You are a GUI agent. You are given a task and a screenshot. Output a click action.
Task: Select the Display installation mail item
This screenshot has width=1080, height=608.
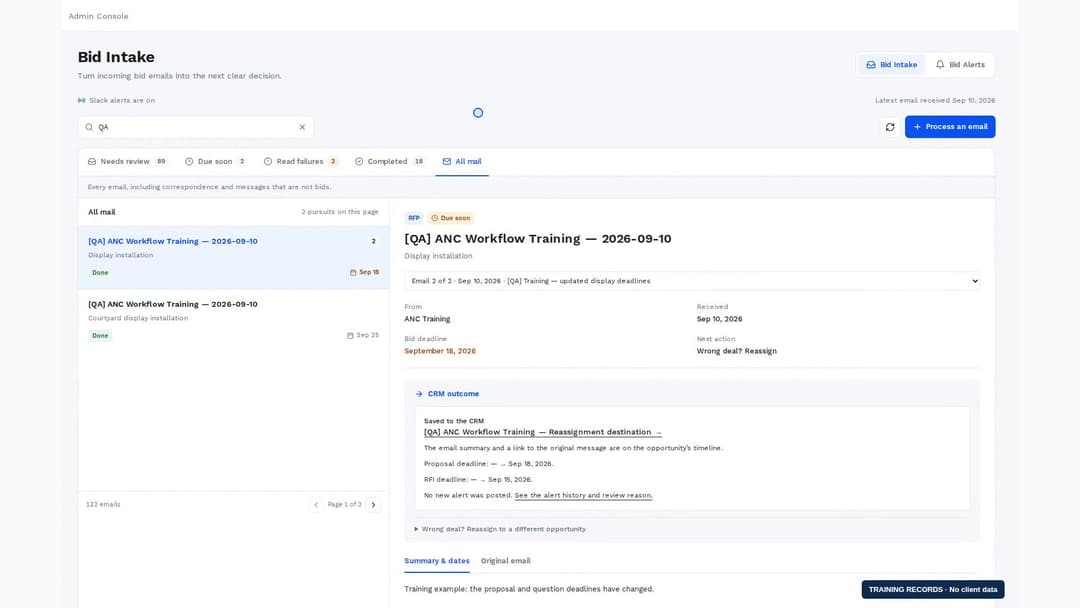click(233, 257)
